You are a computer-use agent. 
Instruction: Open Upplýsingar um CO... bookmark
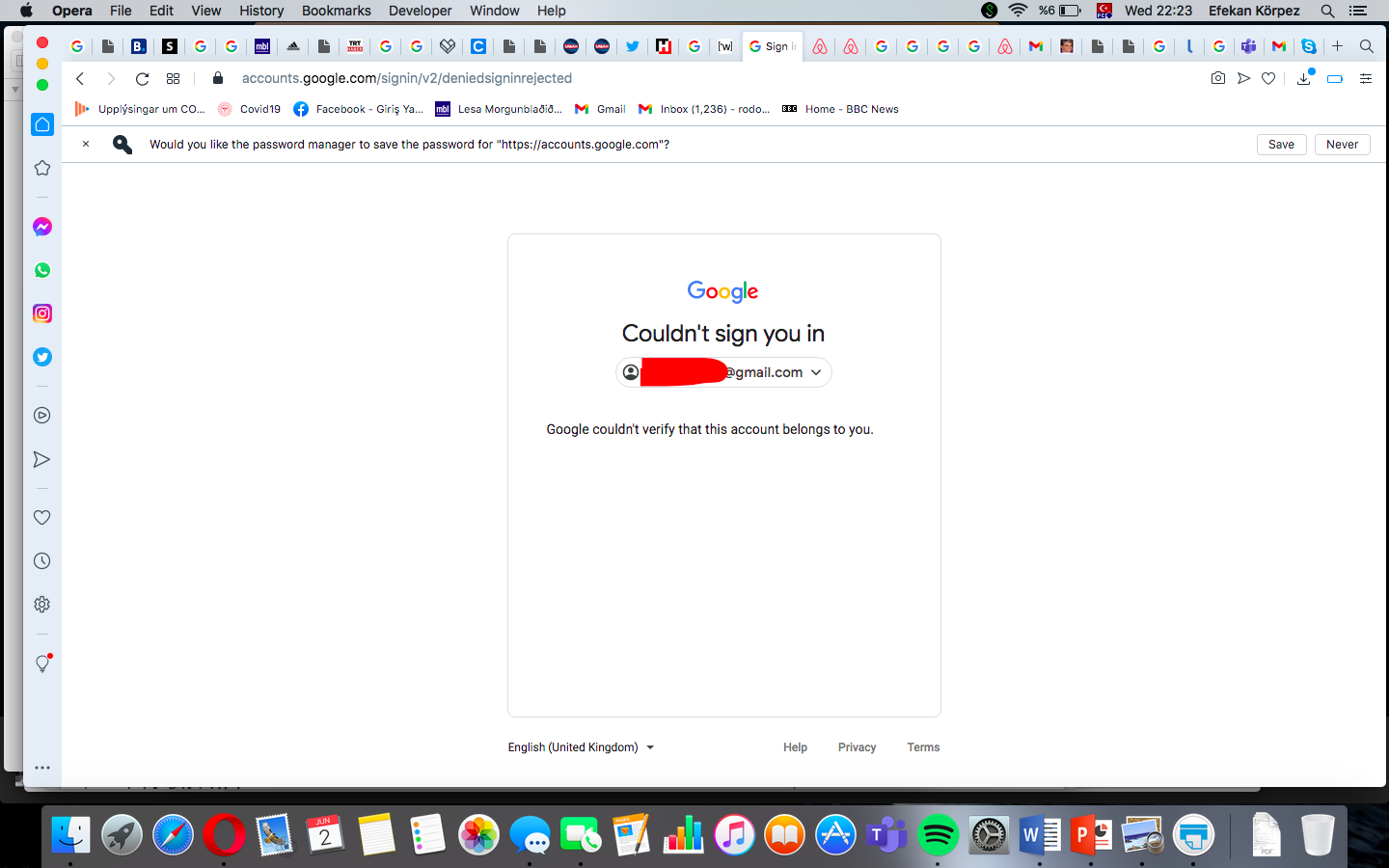[x=141, y=109]
